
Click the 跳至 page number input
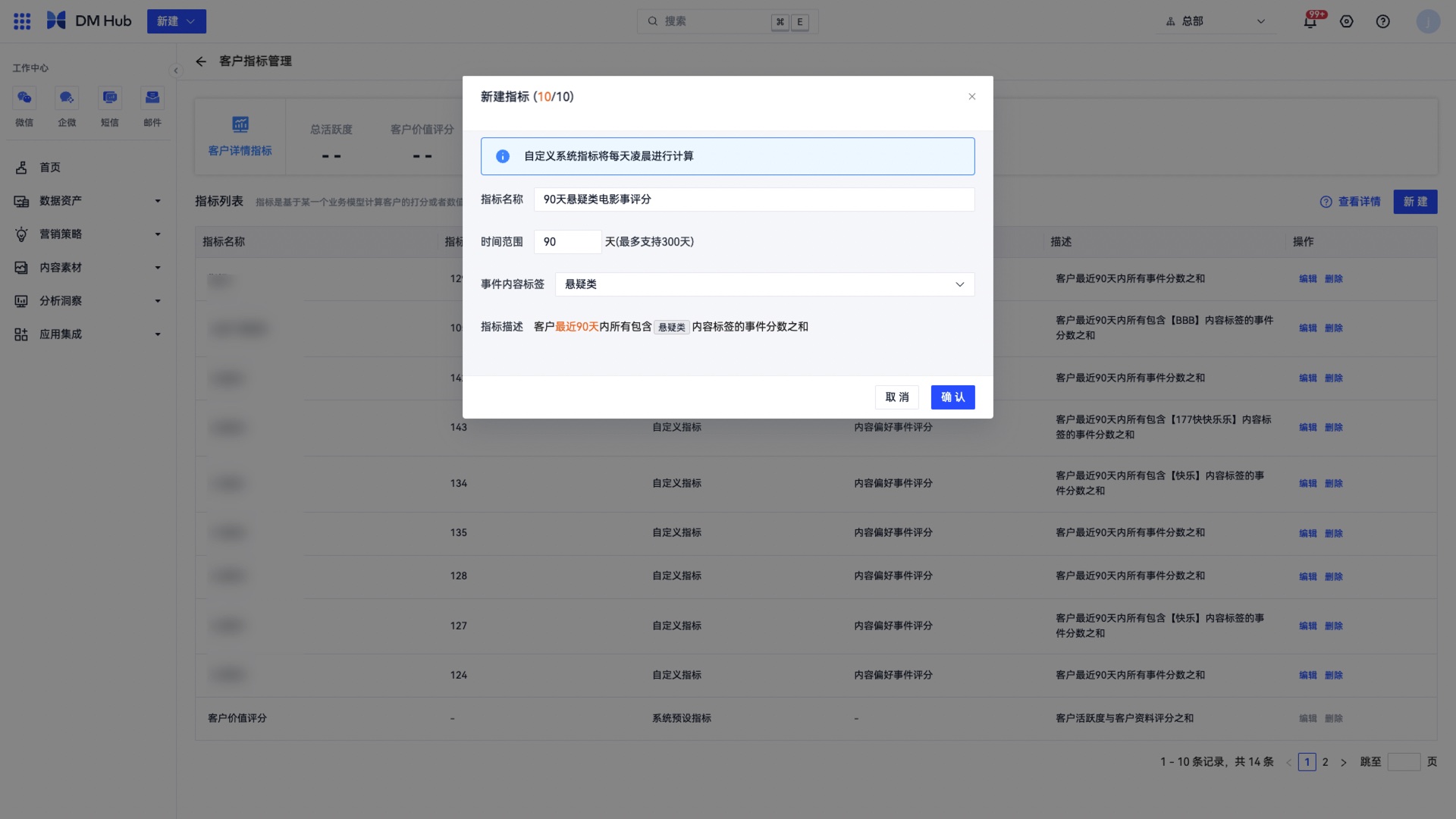[1404, 762]
